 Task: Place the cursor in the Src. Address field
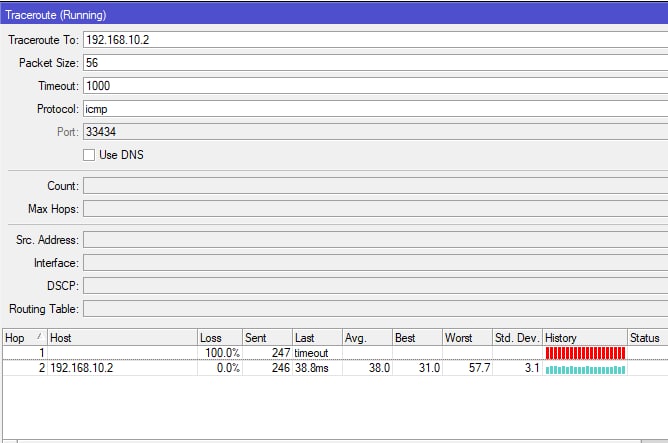(375, 240)
